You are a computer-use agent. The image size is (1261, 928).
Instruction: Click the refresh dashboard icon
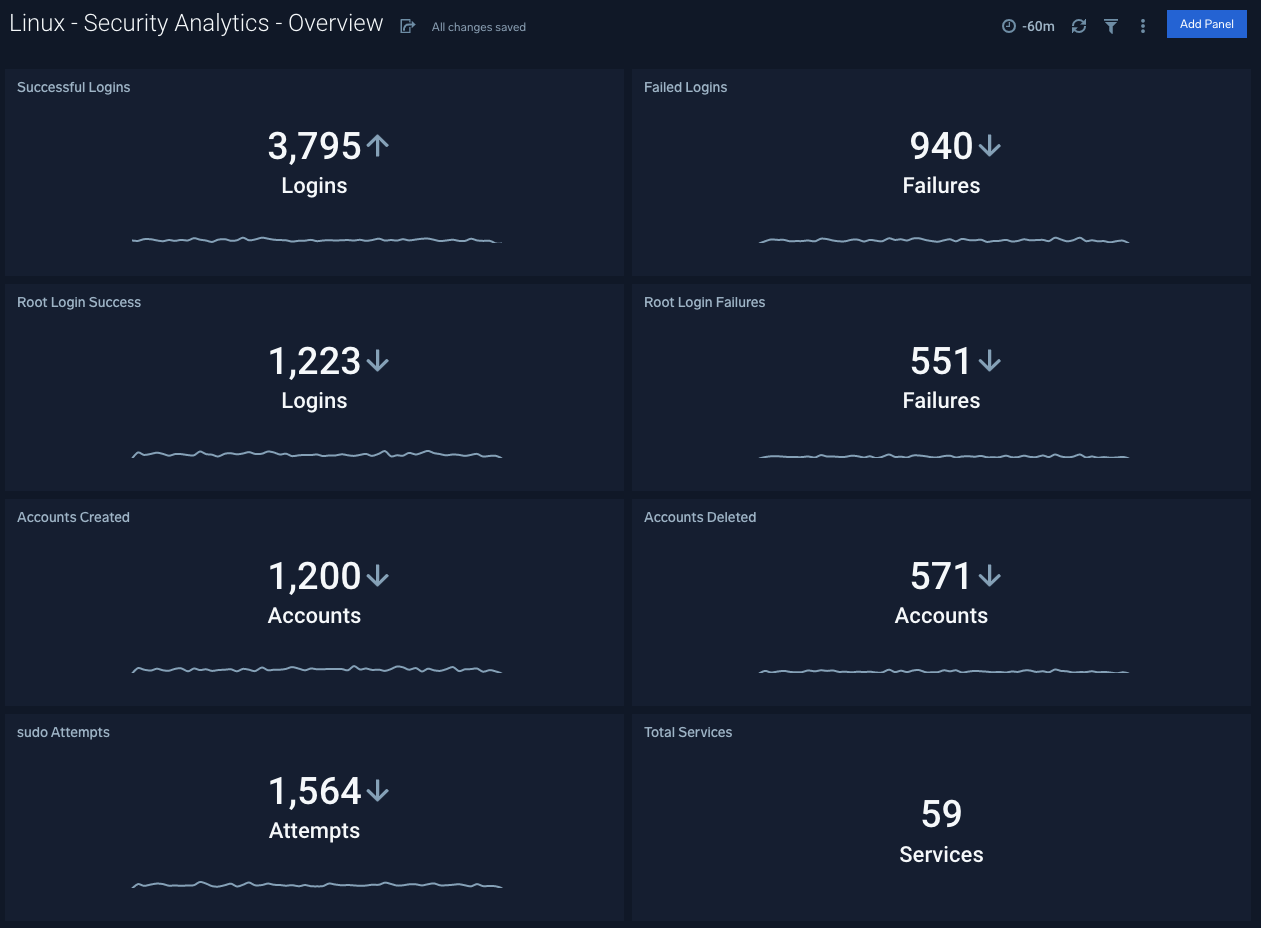(1078, 26)
